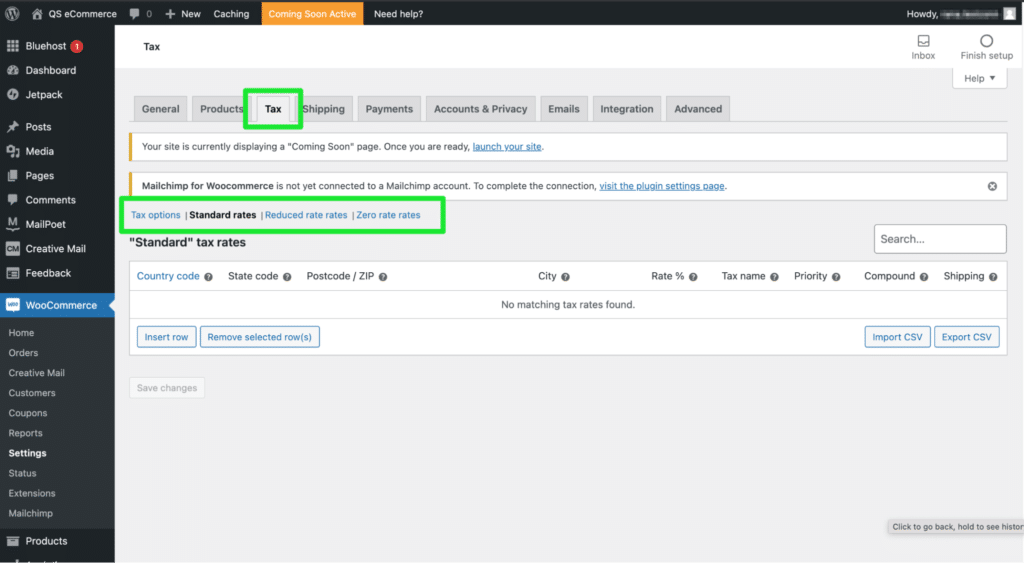The height and width of the screenshot is (563, 1024).
Task: Open WooCommerce Customers submenu item
Action: 32,393
